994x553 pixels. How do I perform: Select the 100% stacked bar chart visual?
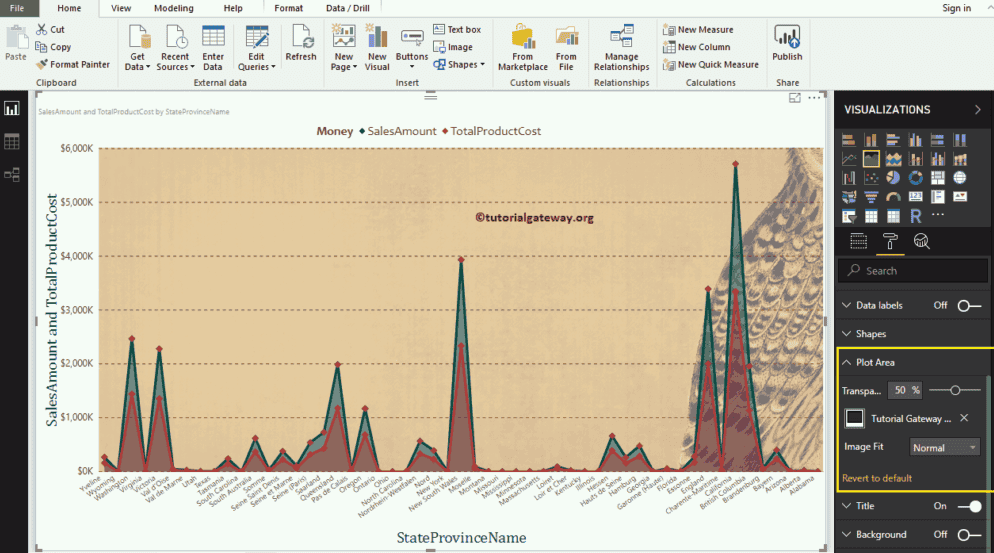938,140
